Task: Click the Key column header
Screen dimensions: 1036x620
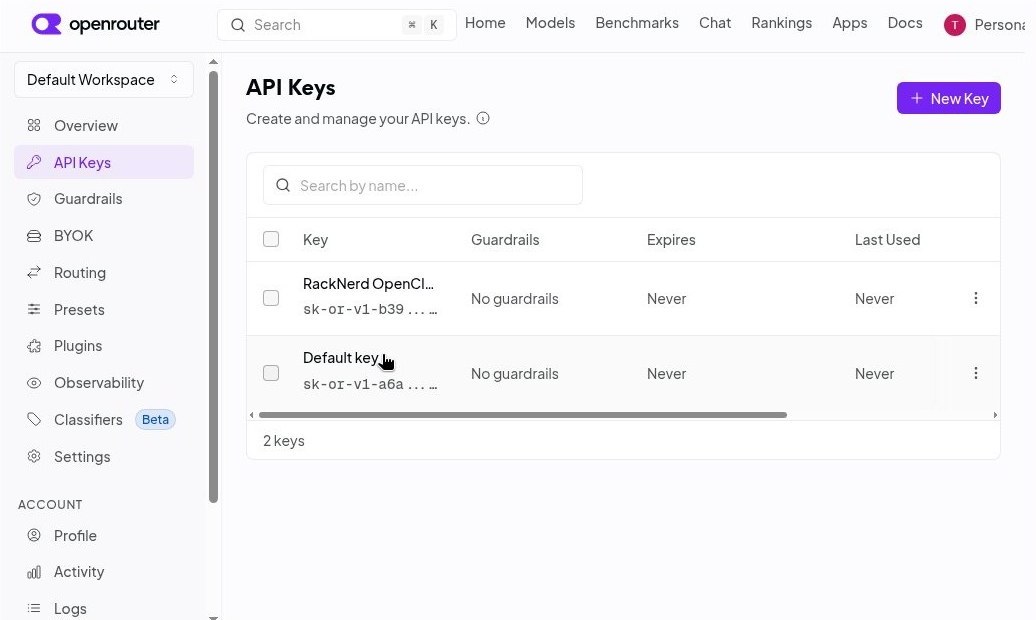Action: [x=315, y=239]
